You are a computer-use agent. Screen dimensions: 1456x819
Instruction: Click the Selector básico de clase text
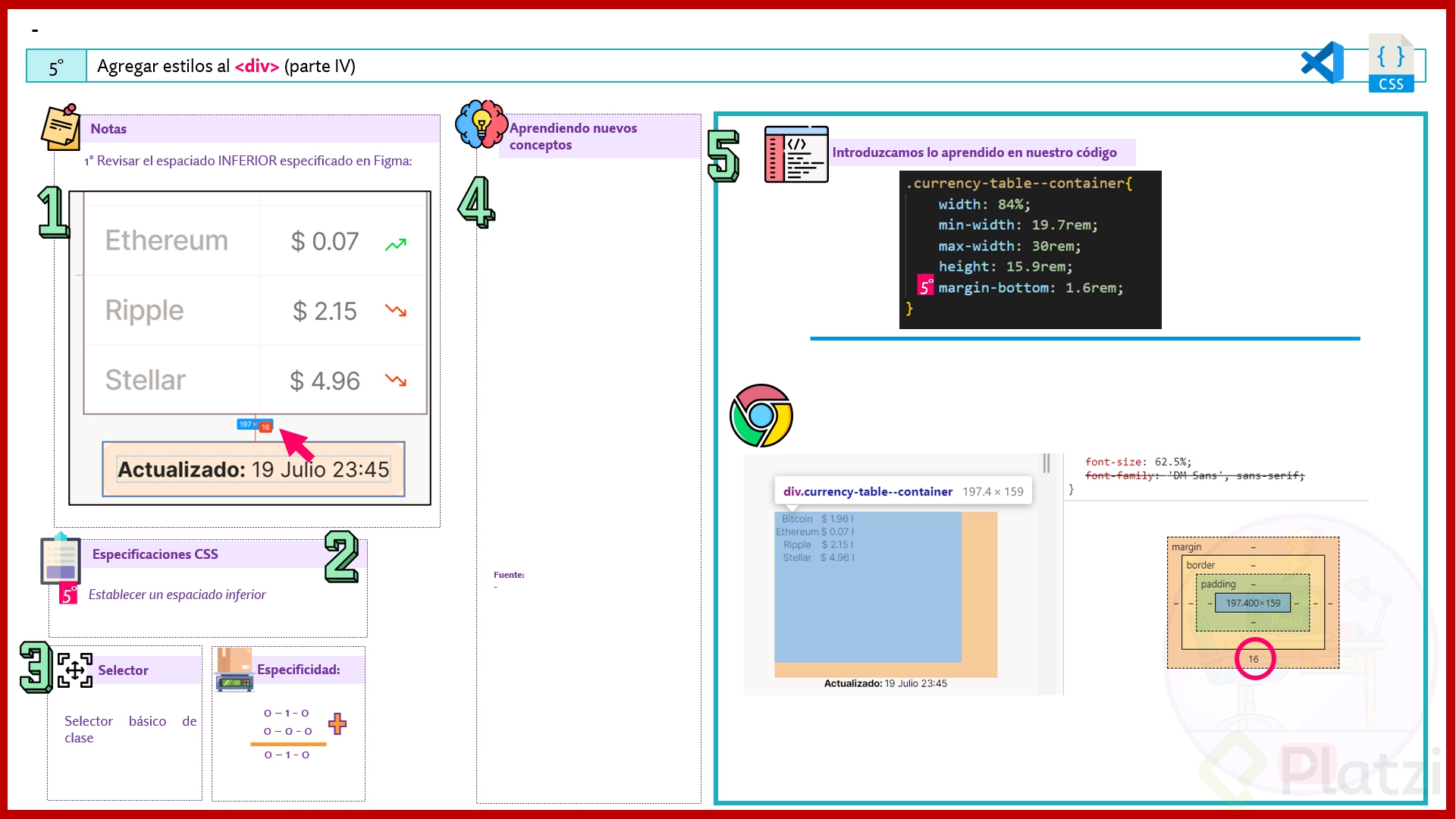pos(130,729)
